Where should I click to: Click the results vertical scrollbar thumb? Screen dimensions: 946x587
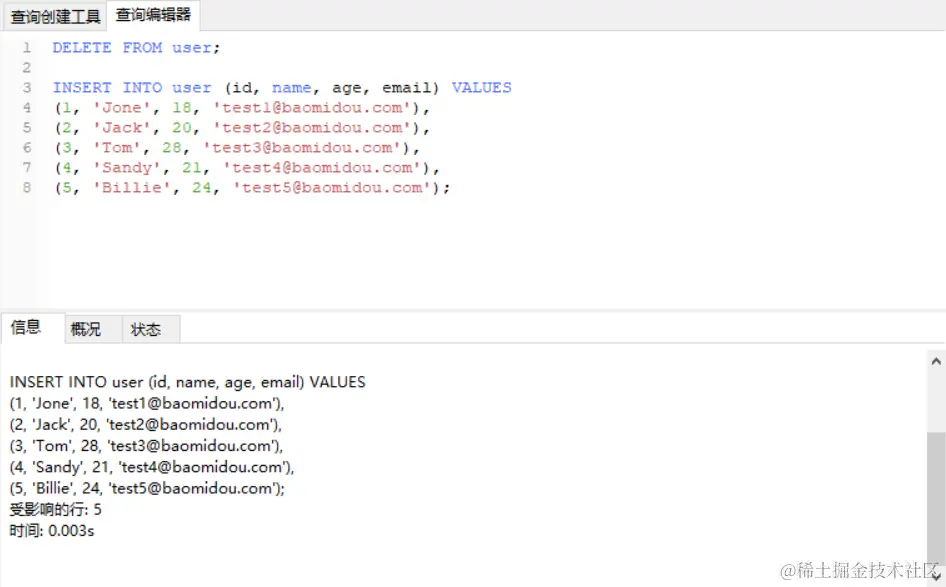coord(936,498)
